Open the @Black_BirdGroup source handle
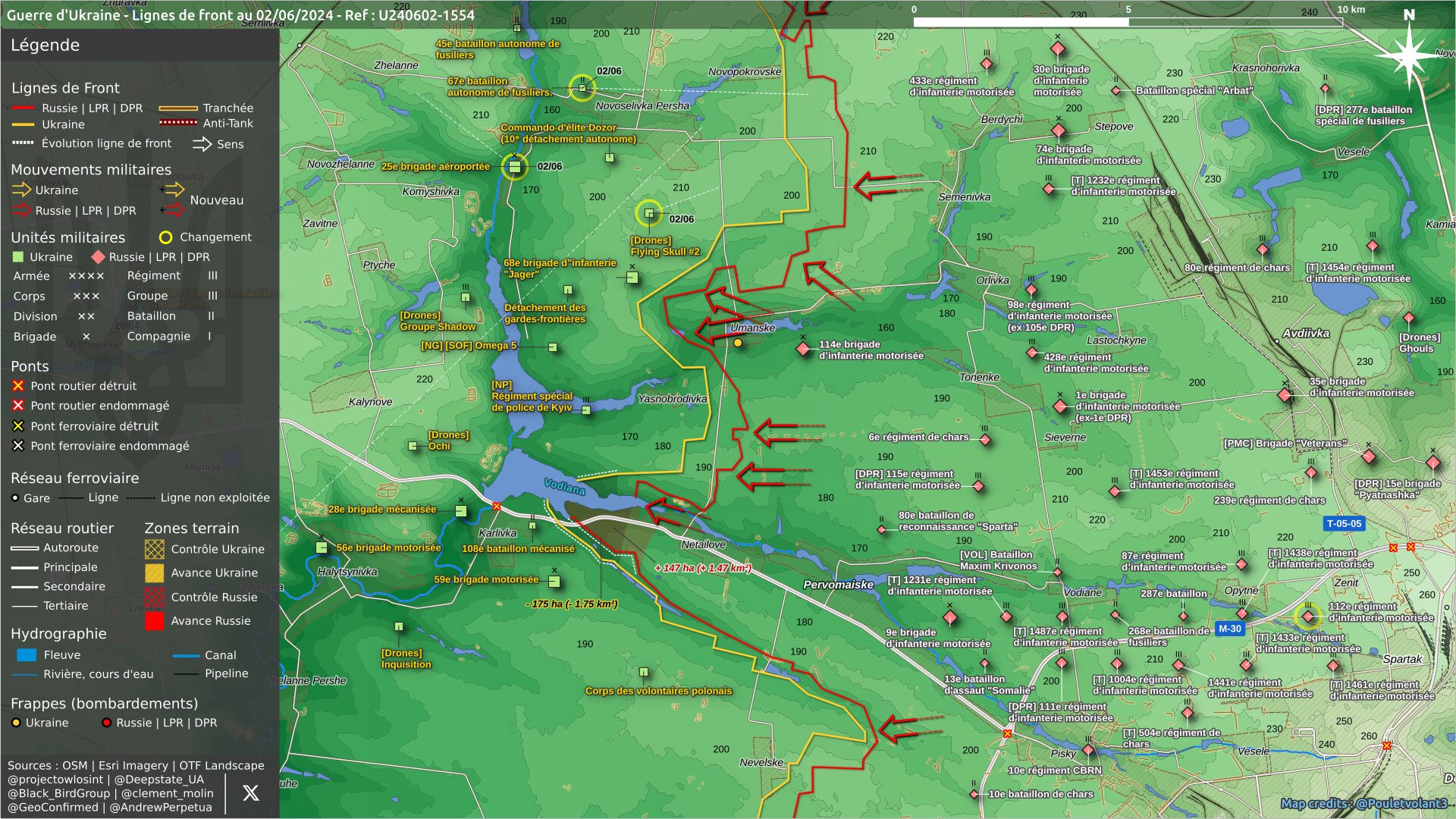Screen dimensions: 1456x819 point(59,793)
